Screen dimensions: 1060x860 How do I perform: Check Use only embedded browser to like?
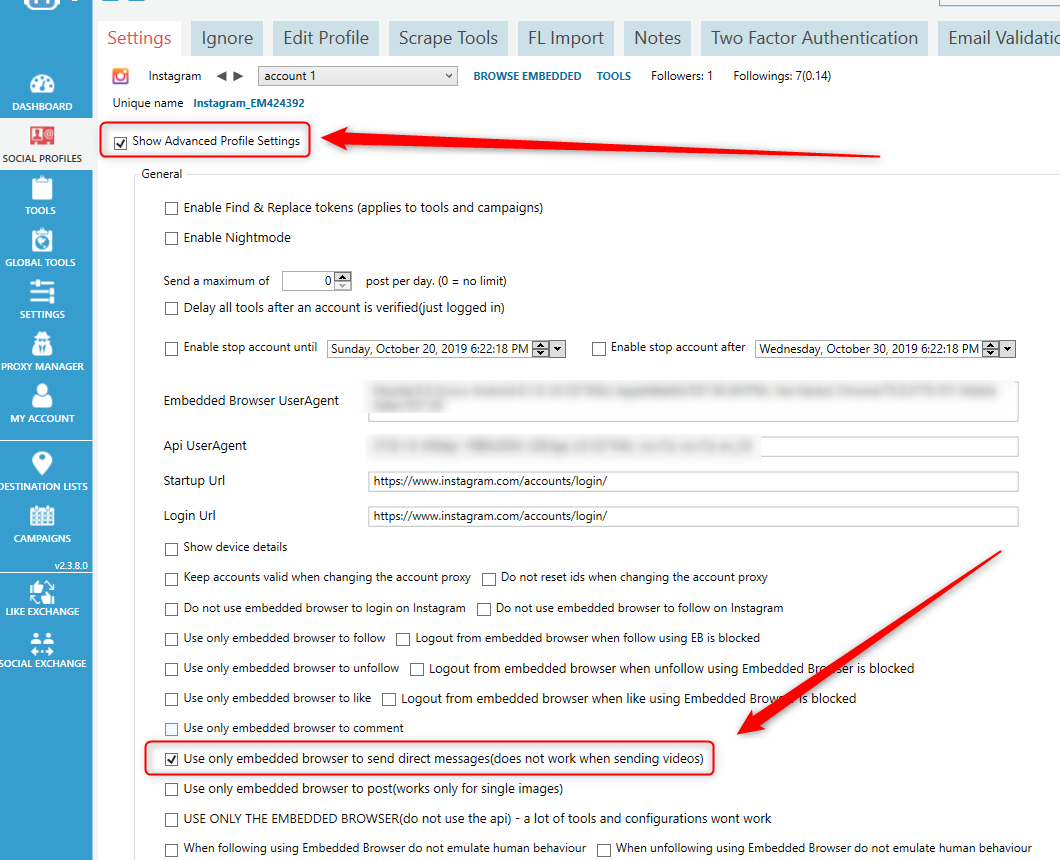[x=171, y=699]
